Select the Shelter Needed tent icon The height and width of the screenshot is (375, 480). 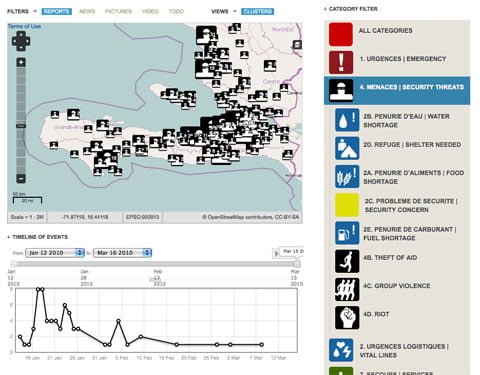pyautogui.click(x=347, y=148)
